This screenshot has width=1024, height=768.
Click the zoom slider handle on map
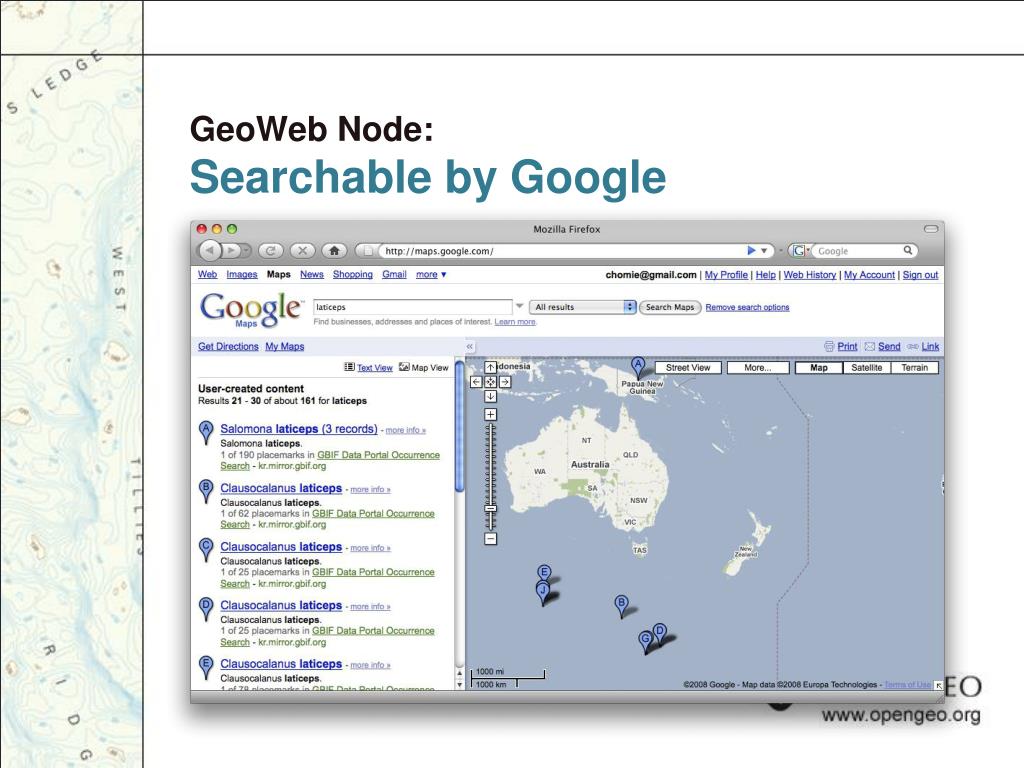click(x=490, y=508)
